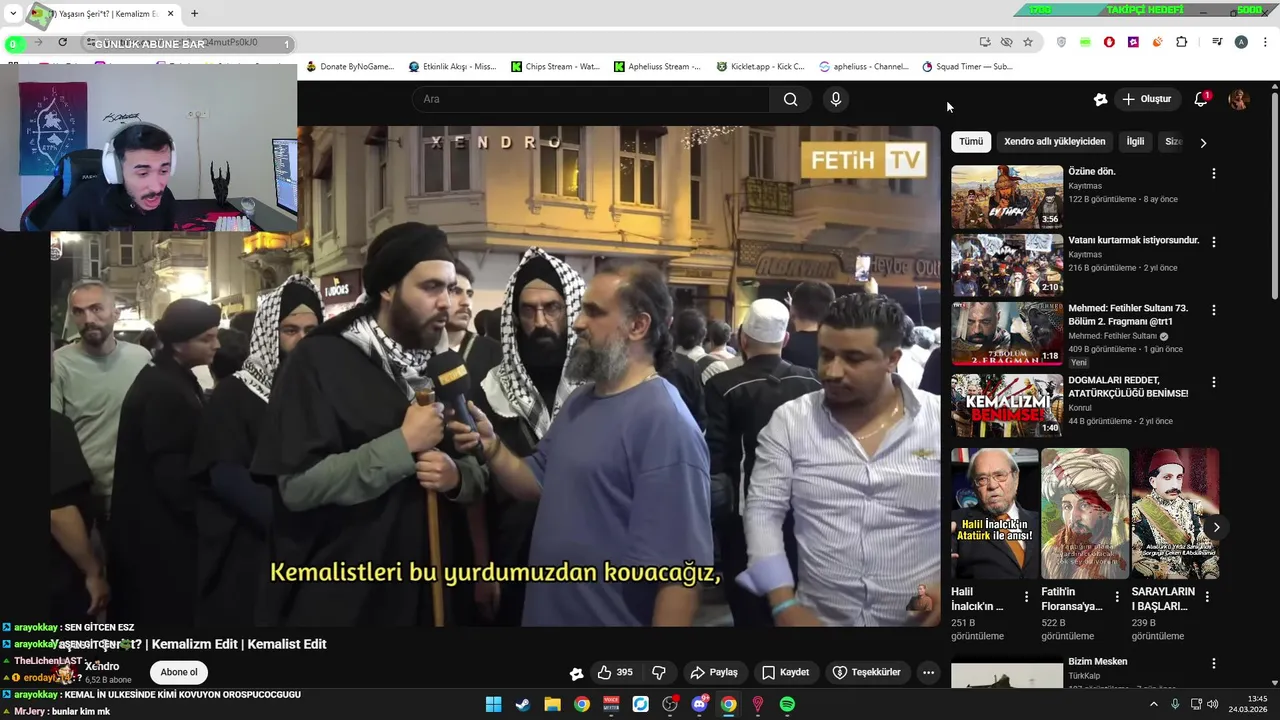This screenshot has width=1280, height=720.
Task: Click the sparkle icon beside Oluştur
Action: click(x=1100, y=99)
